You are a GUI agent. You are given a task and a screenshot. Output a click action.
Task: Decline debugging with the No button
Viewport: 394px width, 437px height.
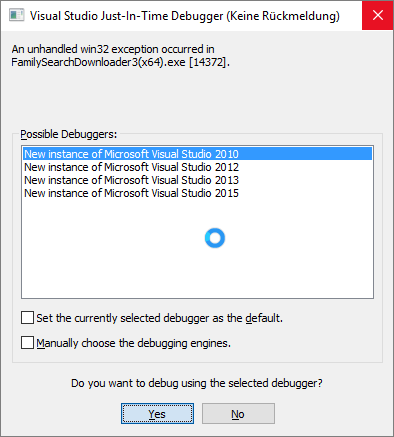[238, 414]
